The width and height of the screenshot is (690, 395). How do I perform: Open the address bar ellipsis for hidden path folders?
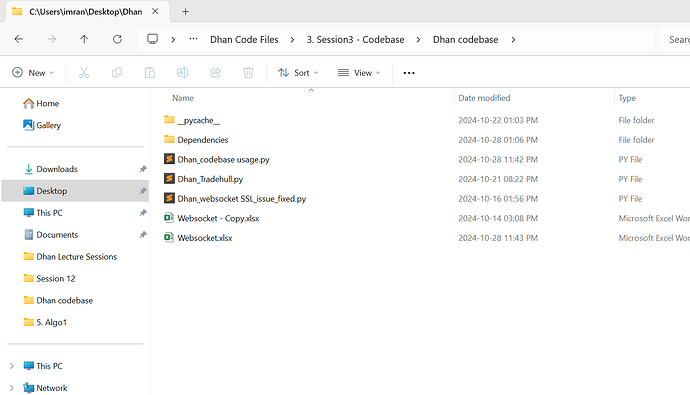pos(193,39)
